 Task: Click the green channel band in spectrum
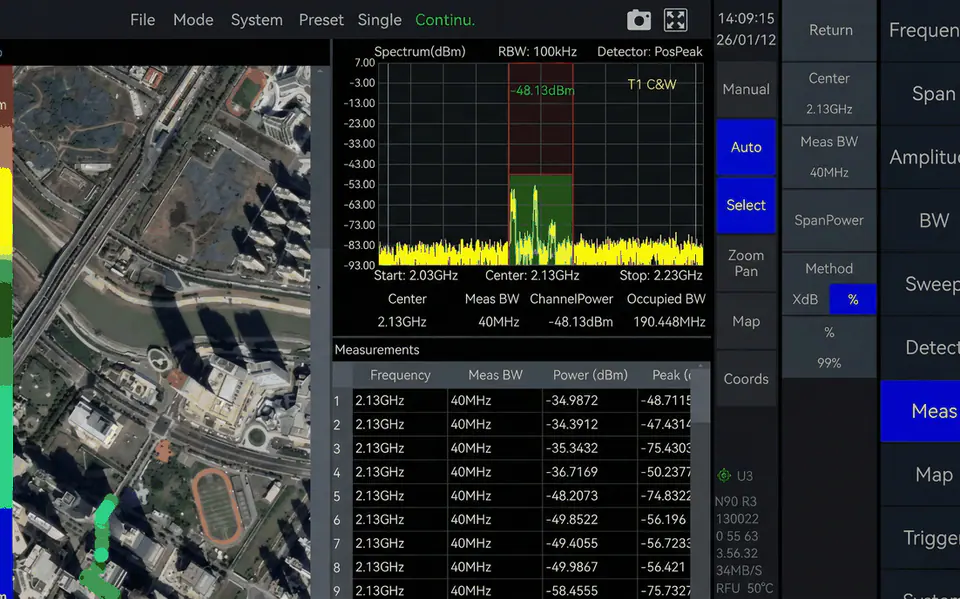pyautogui.click(x=541, y=219)
